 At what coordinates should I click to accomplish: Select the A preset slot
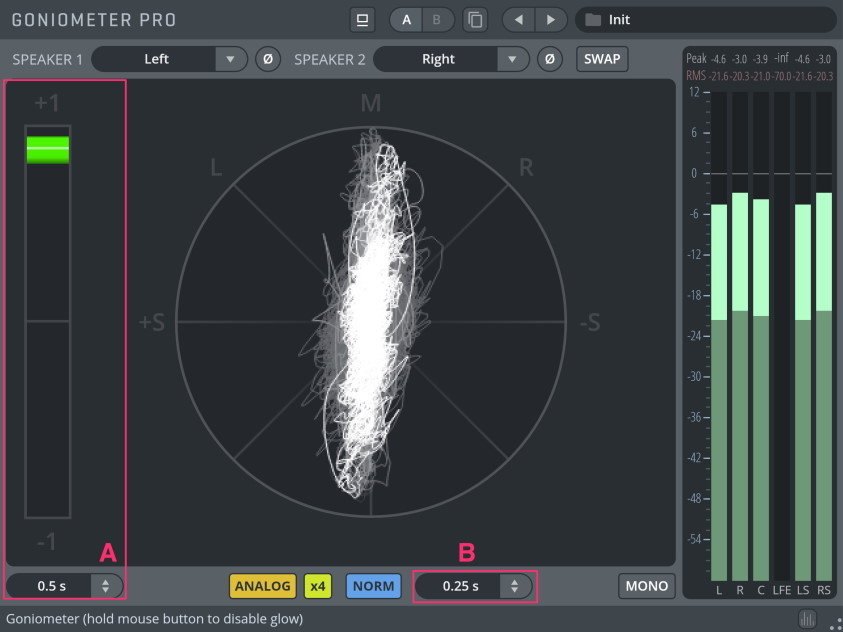[x=406, y=20]
